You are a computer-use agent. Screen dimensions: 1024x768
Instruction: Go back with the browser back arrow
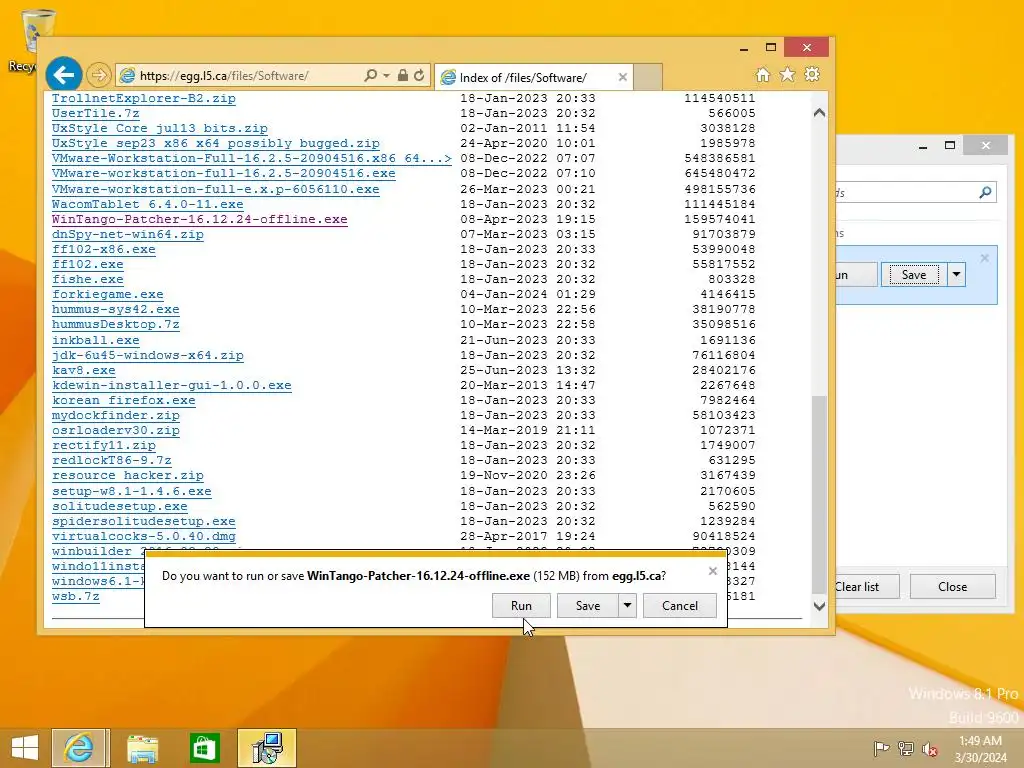coord(63,75)
